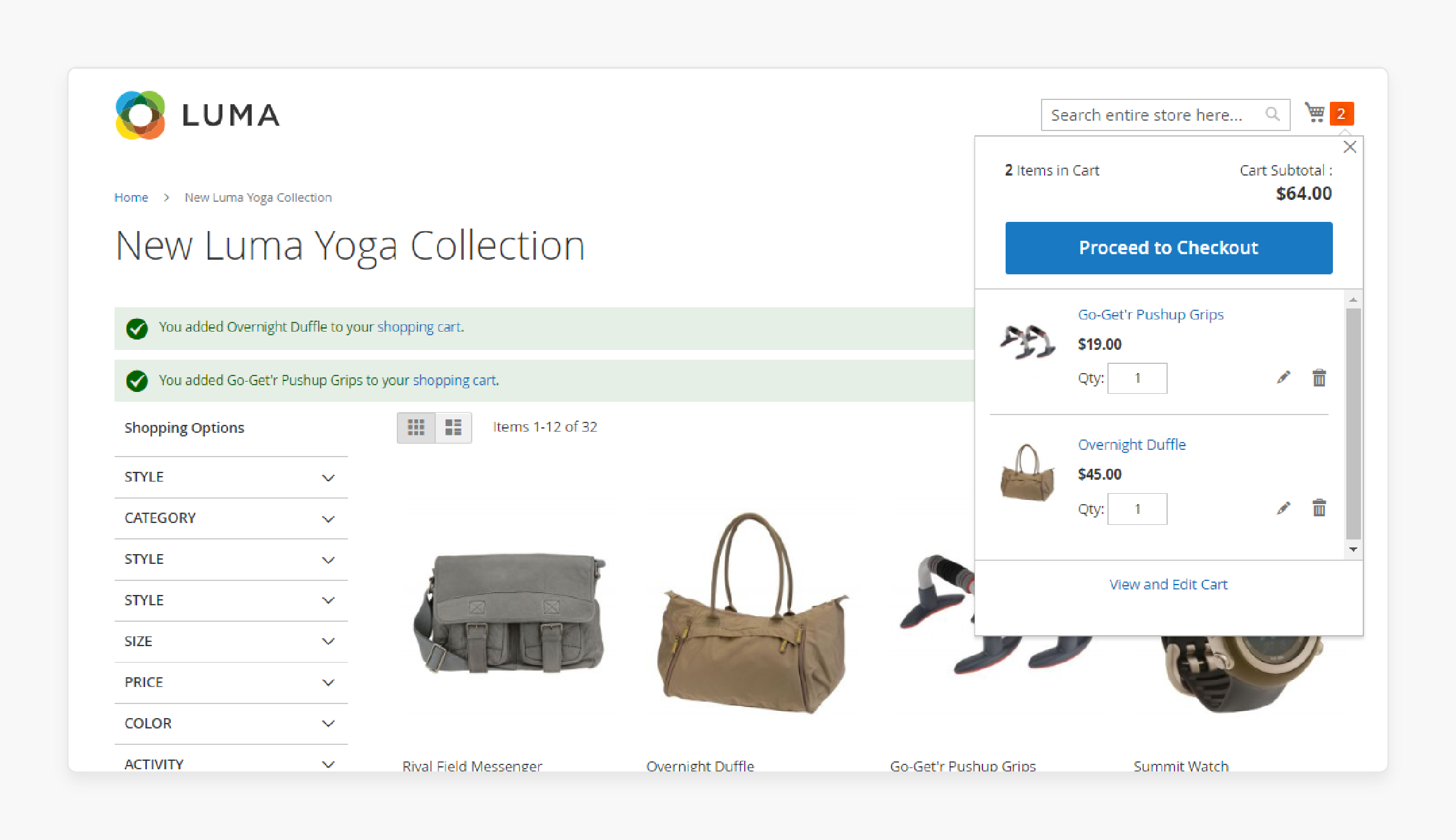Open Rival Field Messenger product image
The image size is (1456, 840).
(510, 613)
